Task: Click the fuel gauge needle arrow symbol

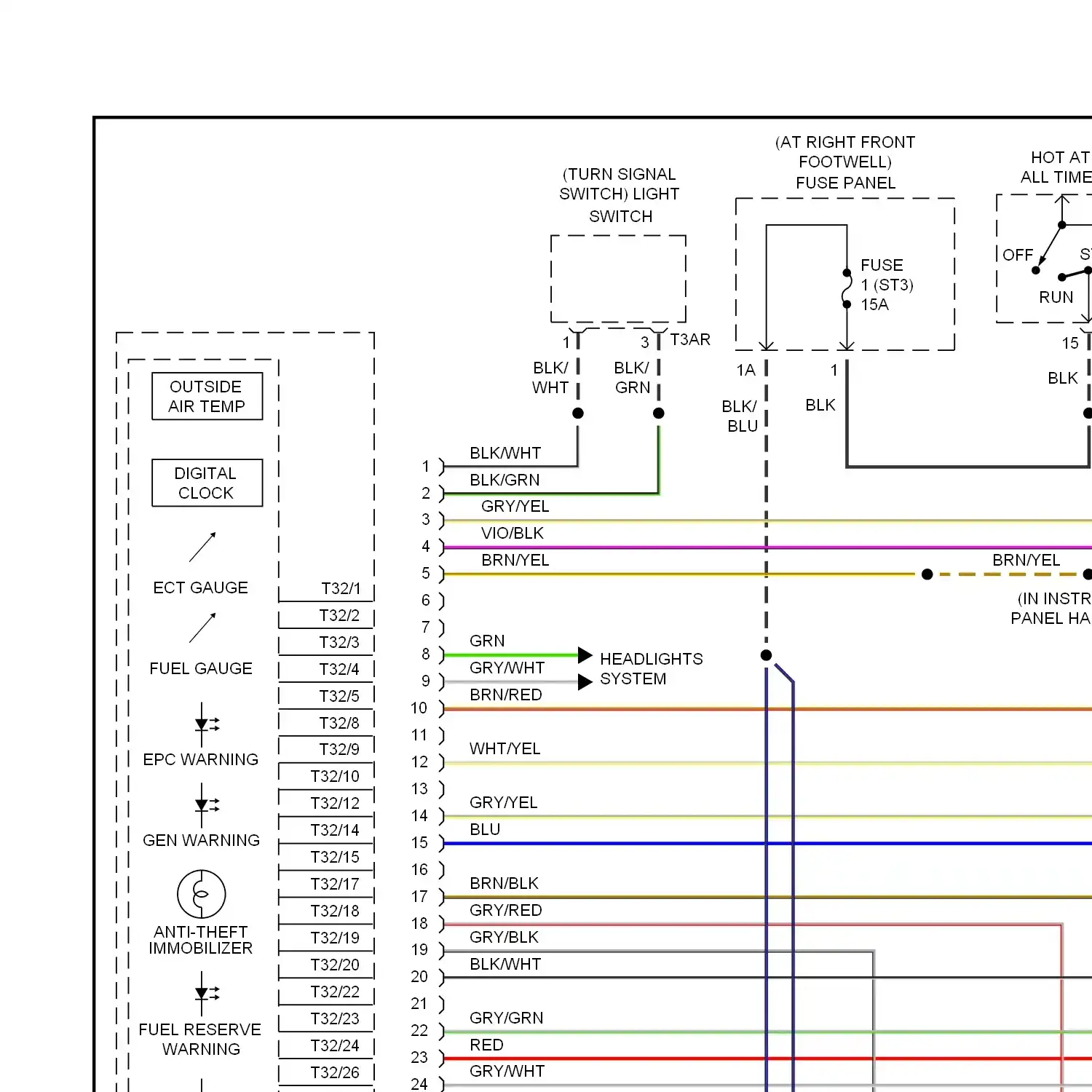Action: [202, 628]
